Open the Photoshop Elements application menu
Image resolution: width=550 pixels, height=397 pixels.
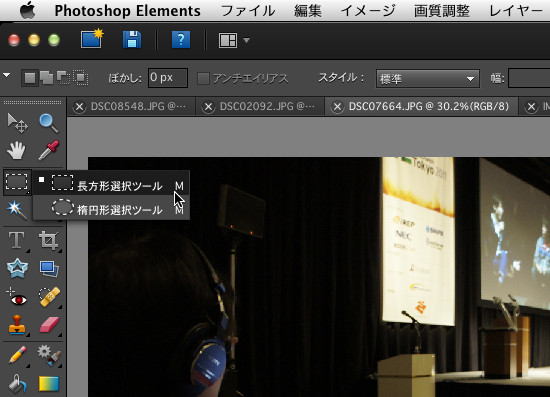[x=128, y=11]
